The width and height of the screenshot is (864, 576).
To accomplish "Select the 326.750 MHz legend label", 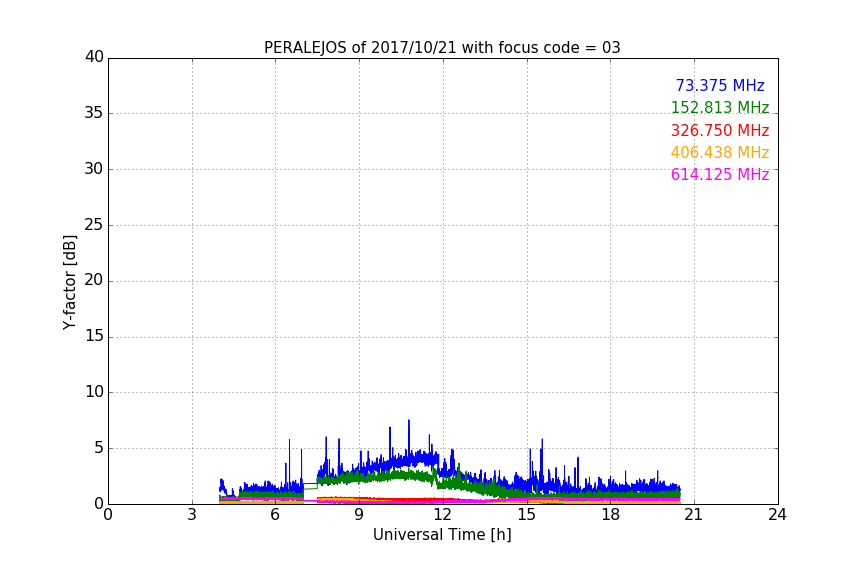I will coord(720,130).
